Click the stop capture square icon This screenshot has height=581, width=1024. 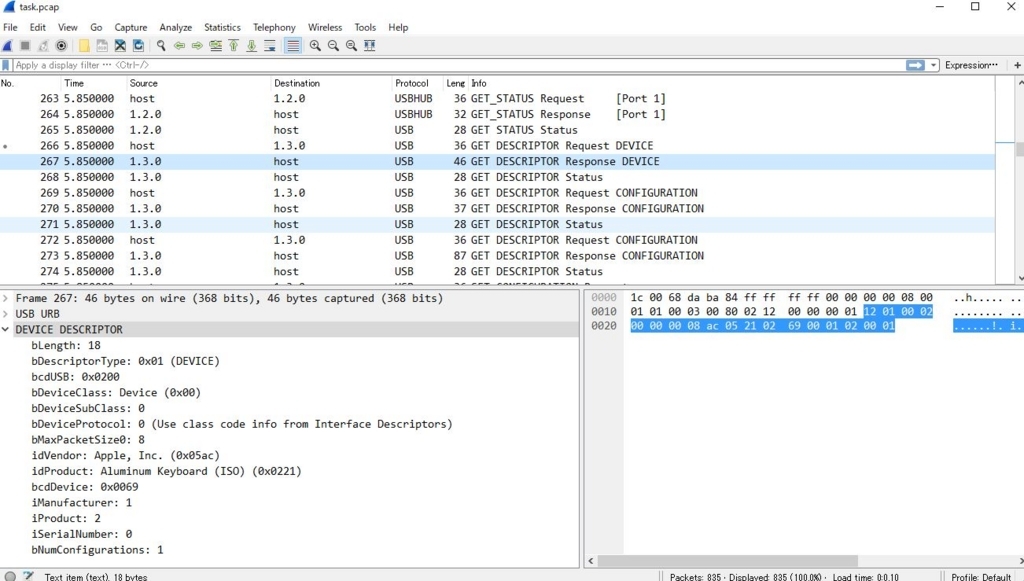pyautogui.click(x=25, y=46)
